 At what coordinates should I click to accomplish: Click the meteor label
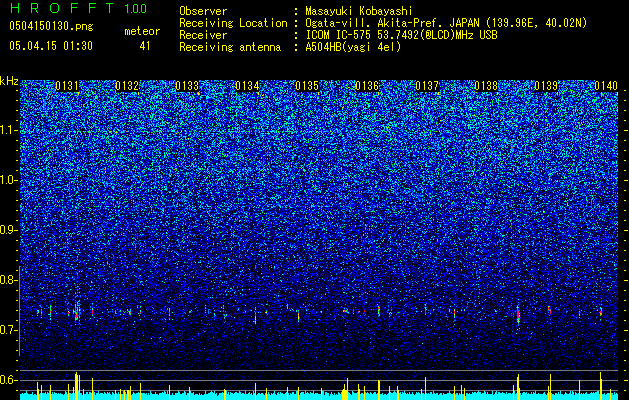coord(142,31)
